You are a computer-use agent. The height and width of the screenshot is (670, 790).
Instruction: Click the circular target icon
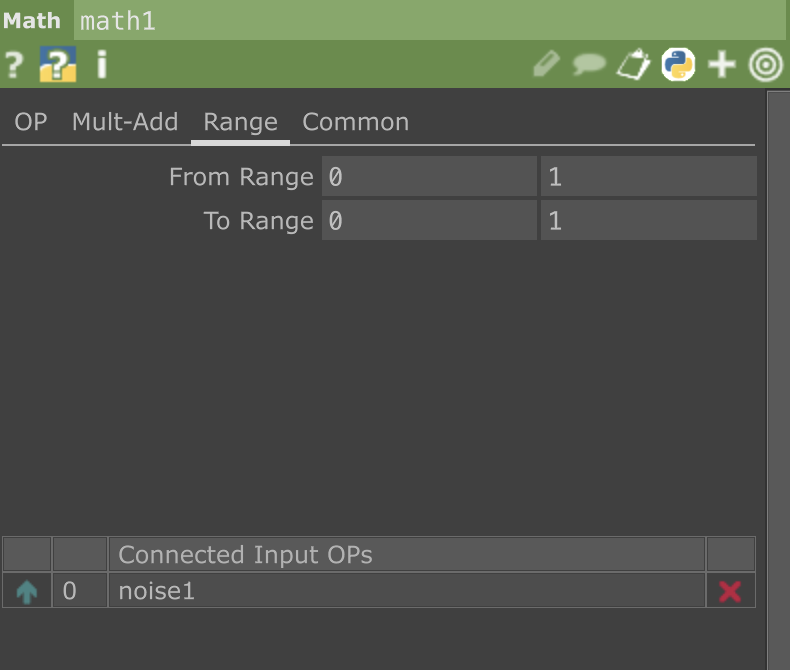[765, 66]
